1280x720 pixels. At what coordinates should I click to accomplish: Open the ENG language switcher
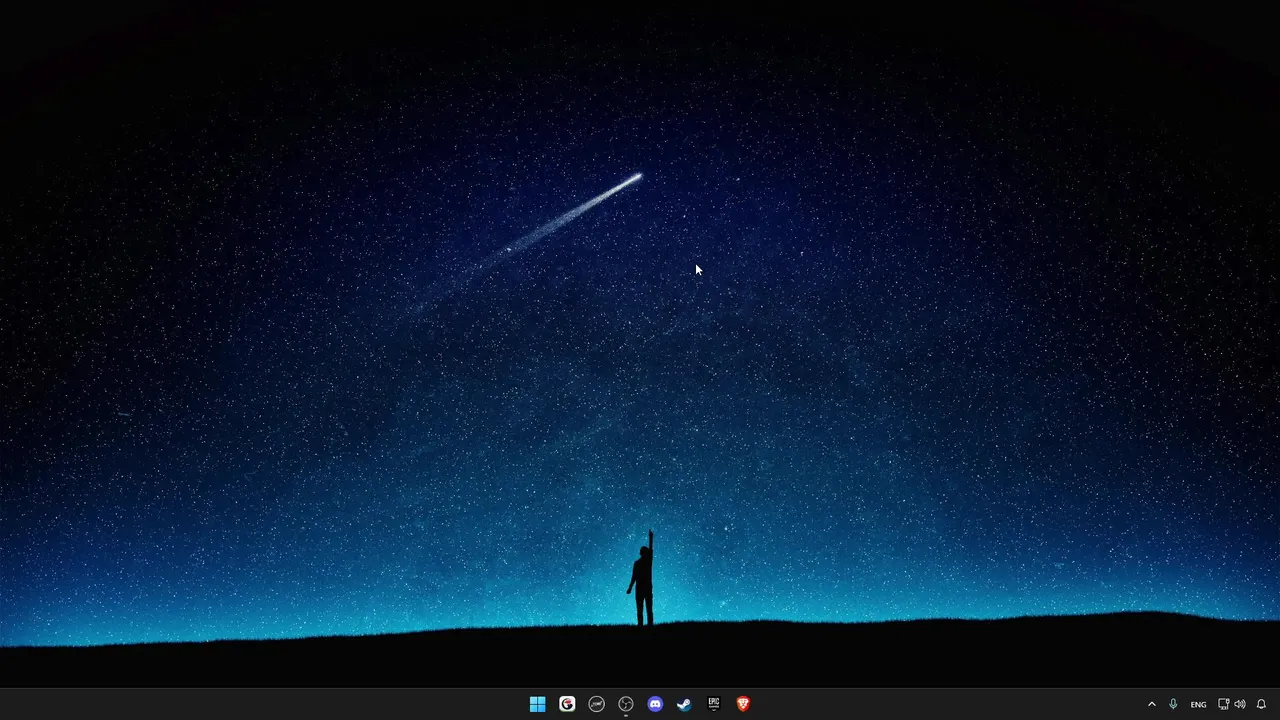pos(1198,705)
